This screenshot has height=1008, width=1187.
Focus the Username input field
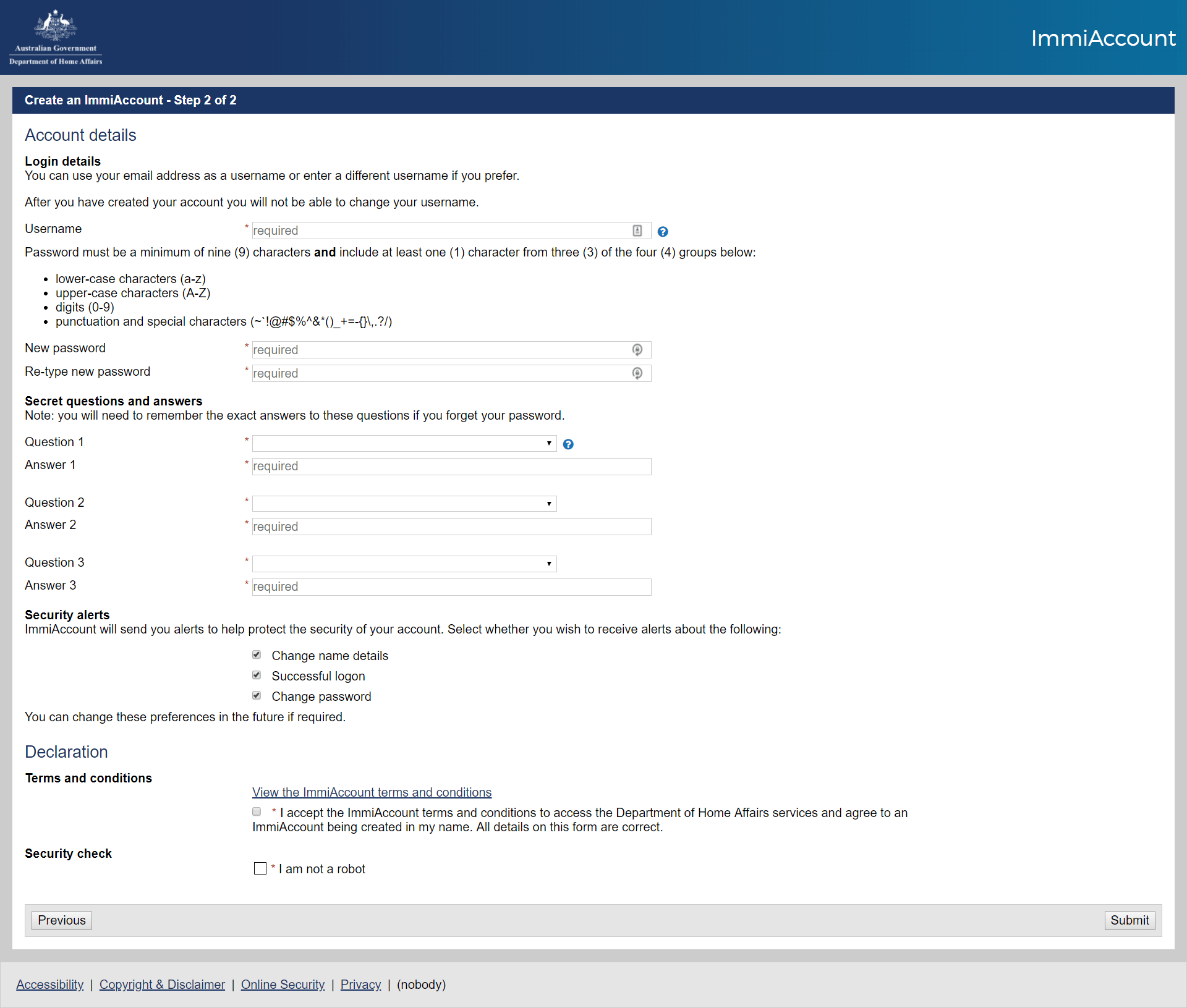tap(451, 231)
